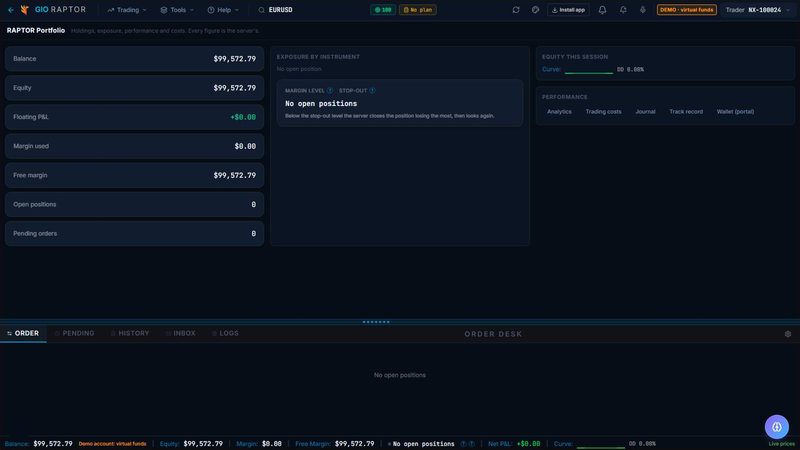The image size is (800, 450).
Task: Click the icon left of the DEMO badge
Action: coord(642,10)
